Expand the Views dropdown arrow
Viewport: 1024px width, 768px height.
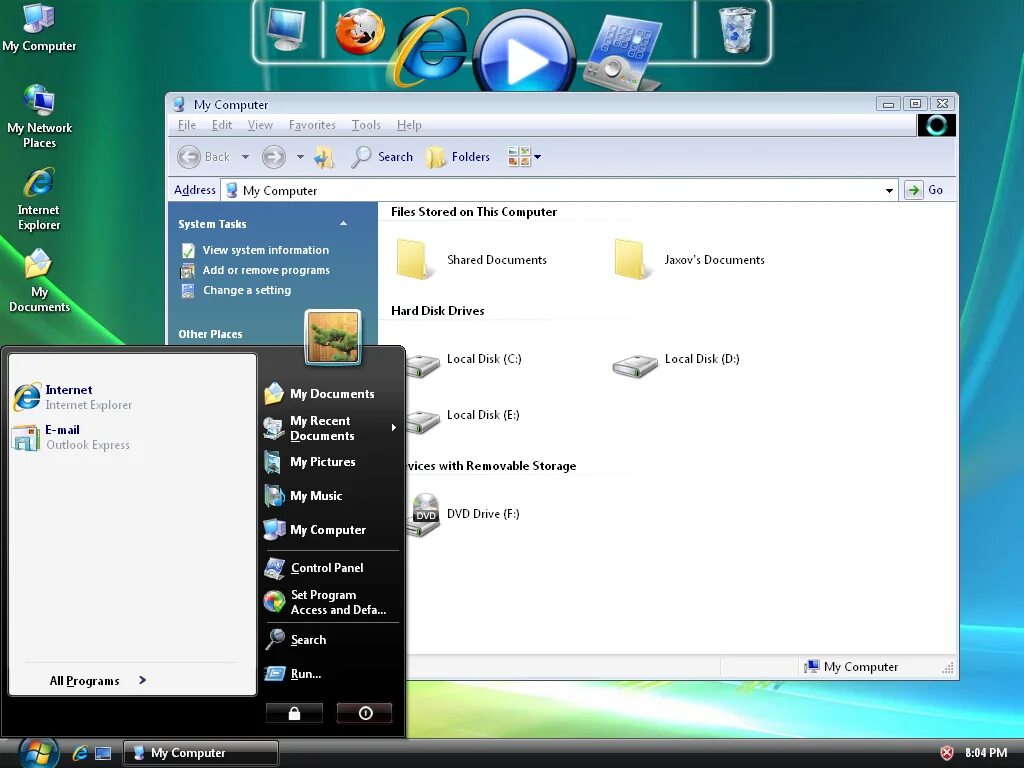[537, 157]
